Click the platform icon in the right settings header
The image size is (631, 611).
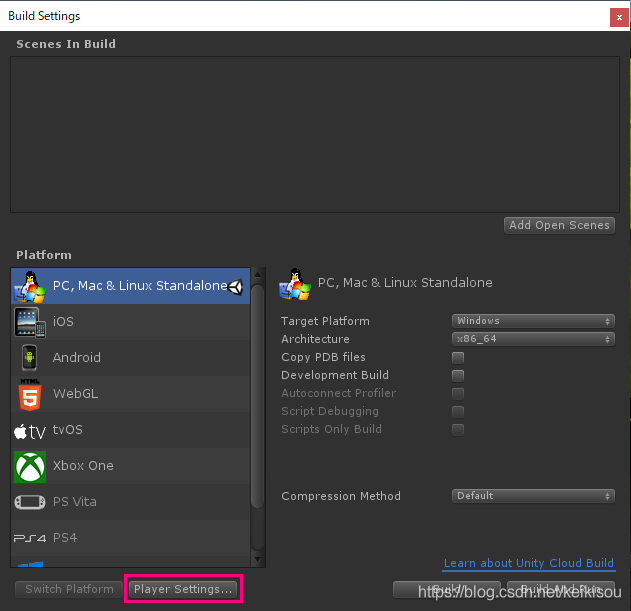click(295, 284)
